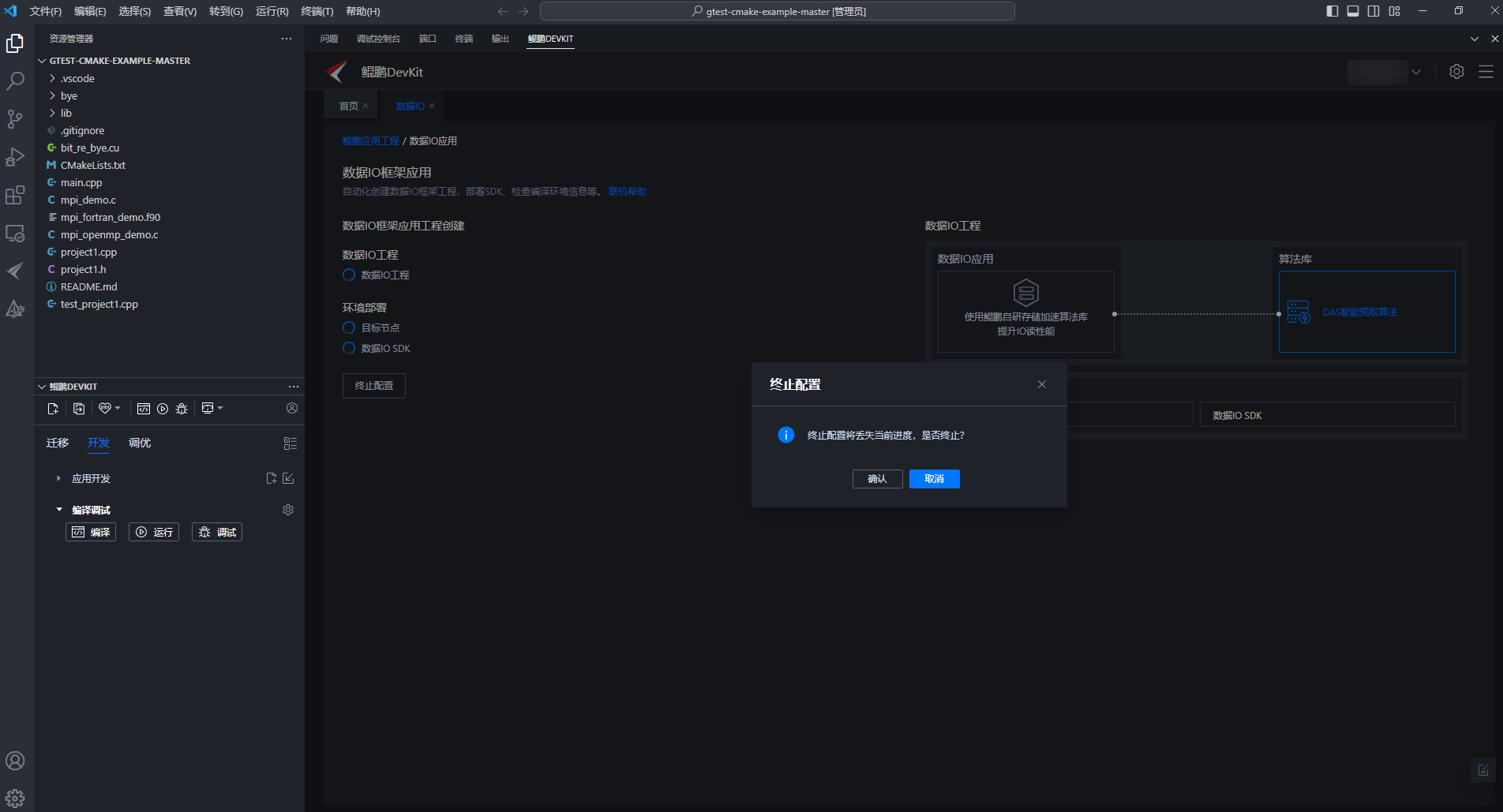
Task: Click import project icon in DevKit toolbar
Action: pyautogui.click(x=79, y=409)
